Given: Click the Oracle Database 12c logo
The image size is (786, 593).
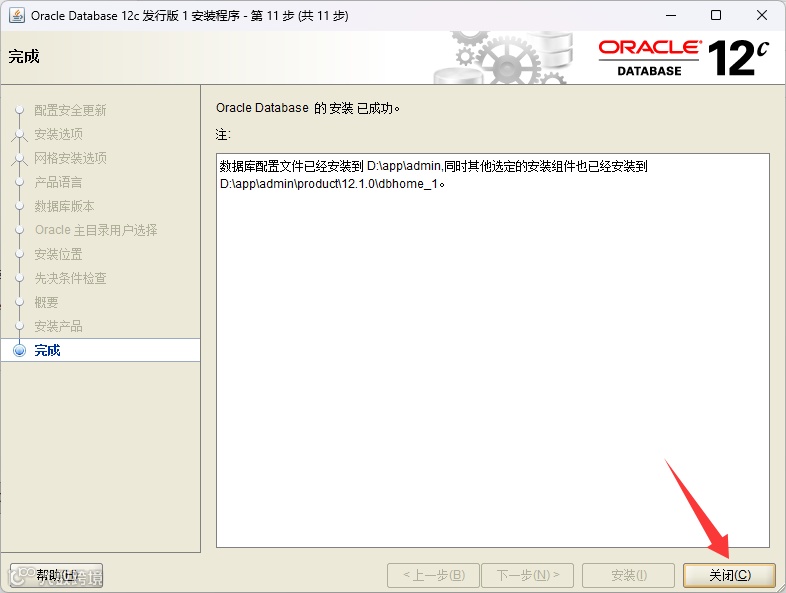Looking at the screenshot, I should pyautogui.click(x=684, y=58).
